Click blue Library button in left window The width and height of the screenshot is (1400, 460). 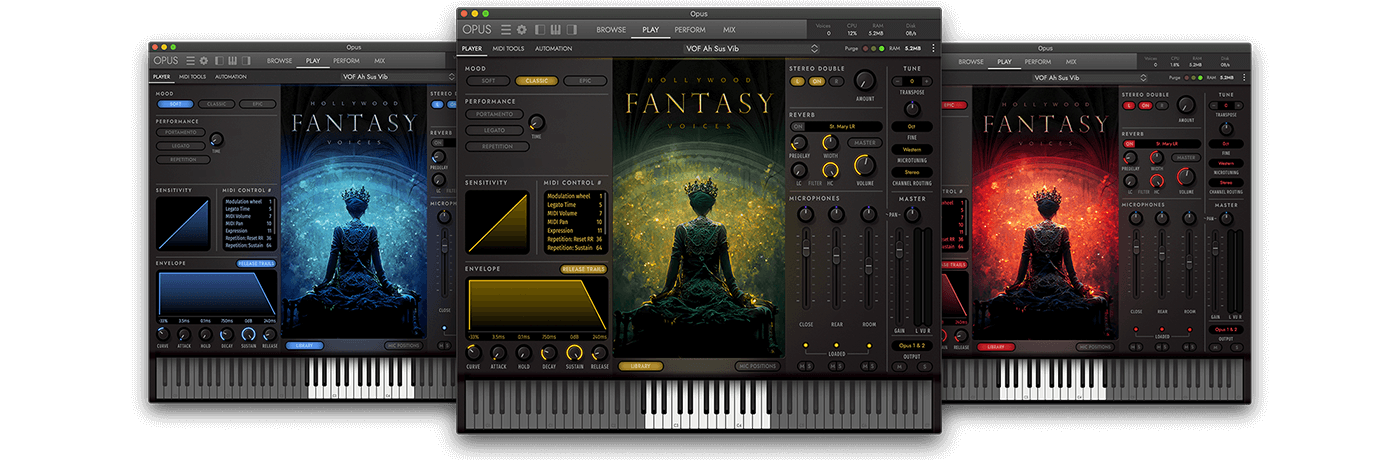pyautogui.click(x=304, y=346)
